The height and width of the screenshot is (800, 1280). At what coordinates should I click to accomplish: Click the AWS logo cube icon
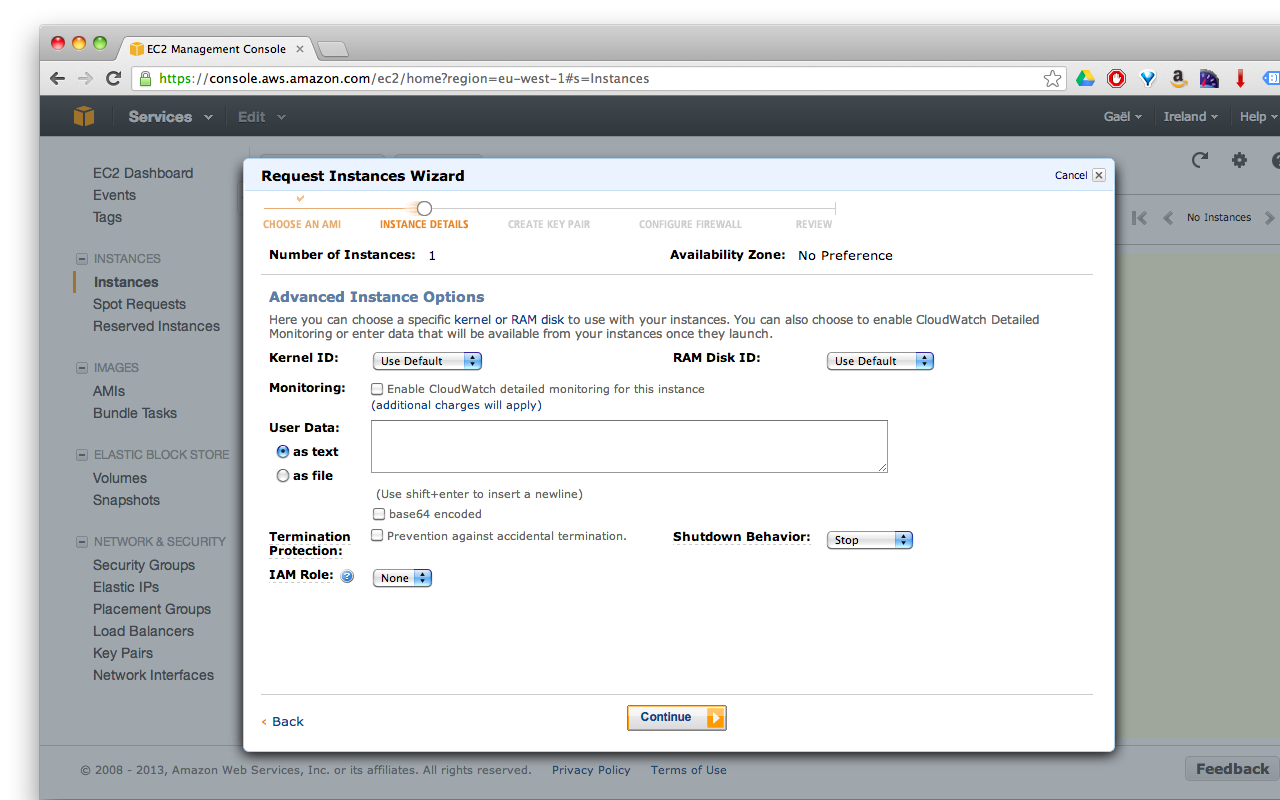[84, 116]
